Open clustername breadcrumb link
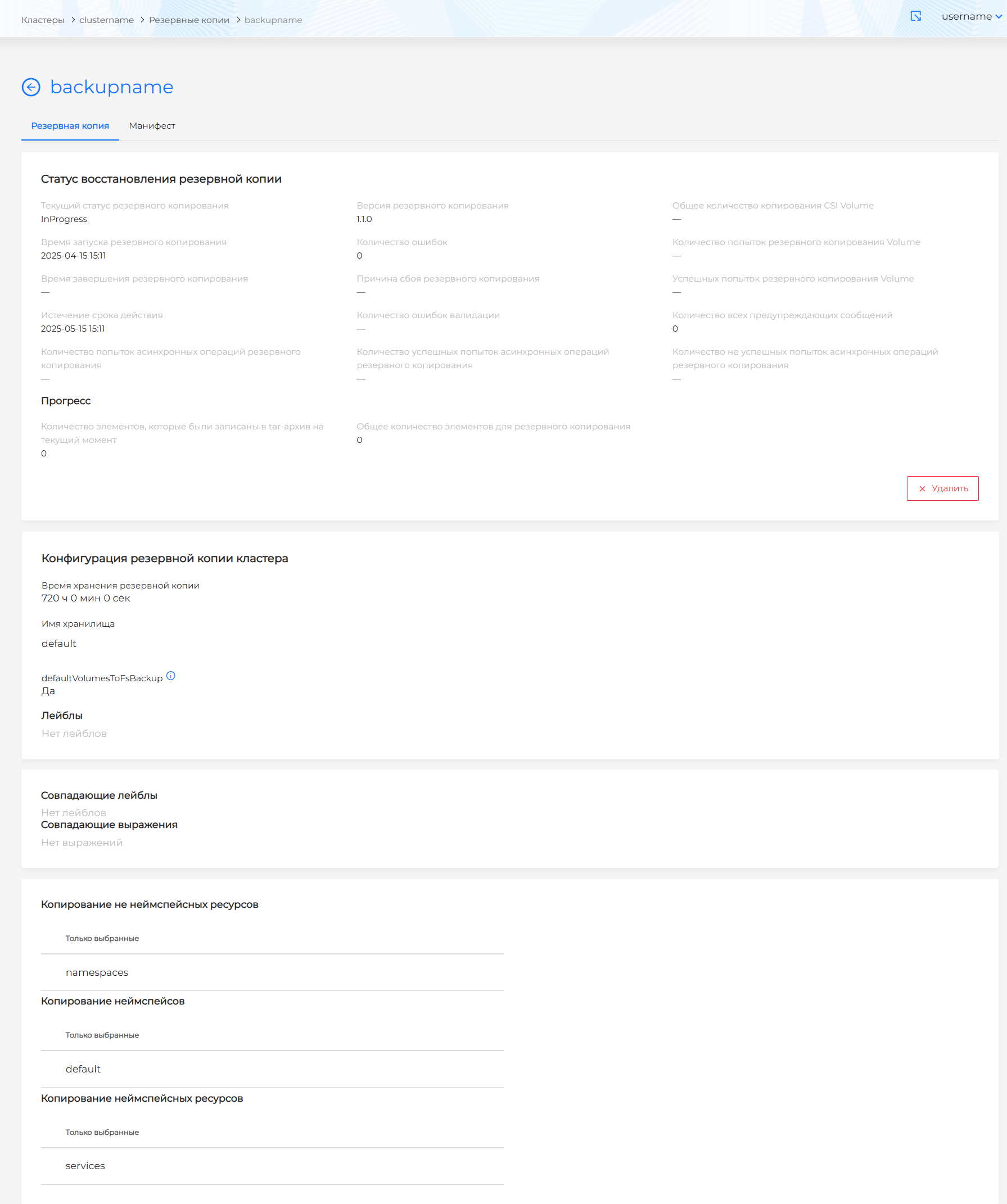The image size is (1007, 1204). pyautogui.click(x=107, y=20)
